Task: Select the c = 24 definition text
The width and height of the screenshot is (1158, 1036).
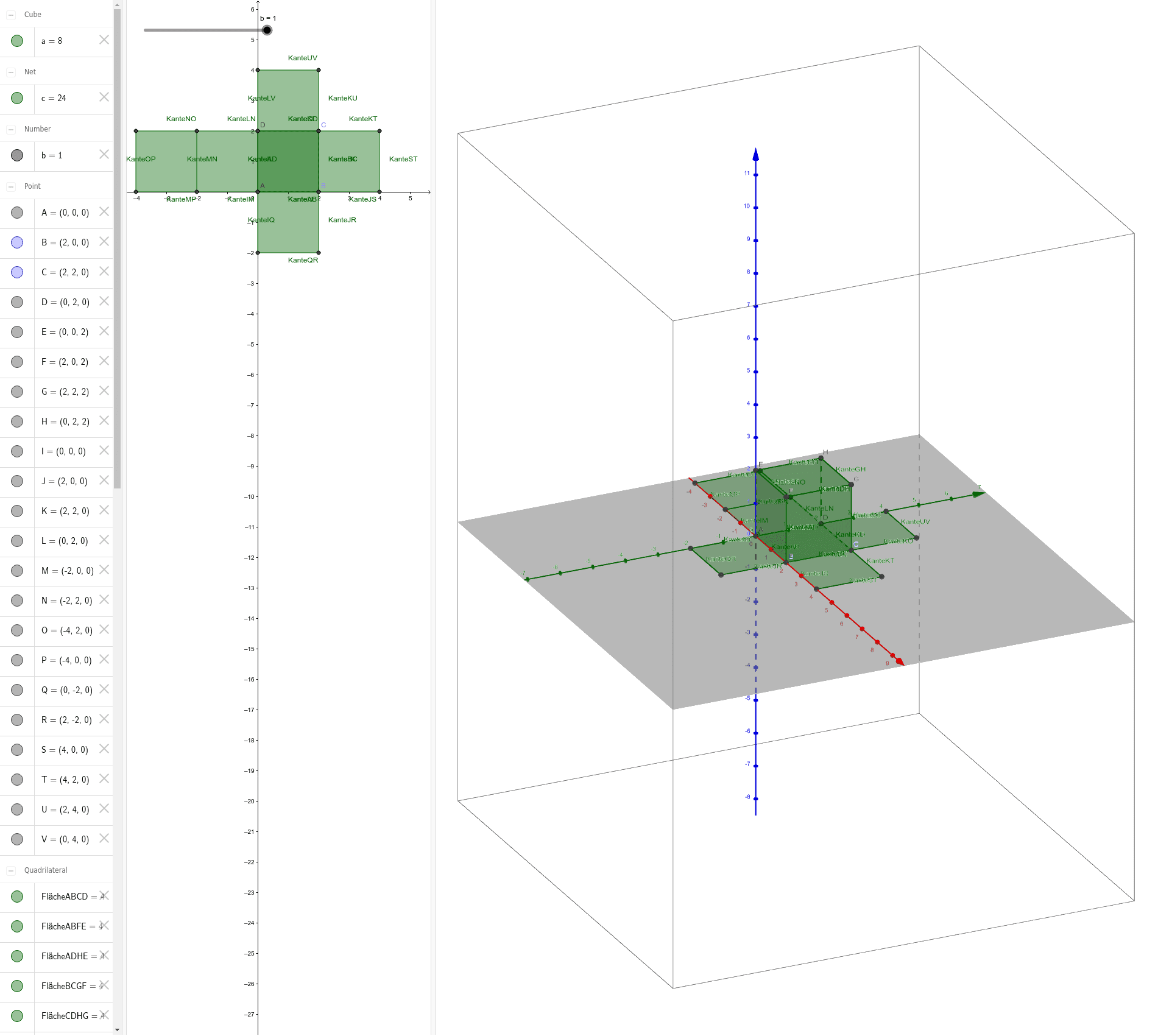Action: pyautogui.click(x=54, y=98)
